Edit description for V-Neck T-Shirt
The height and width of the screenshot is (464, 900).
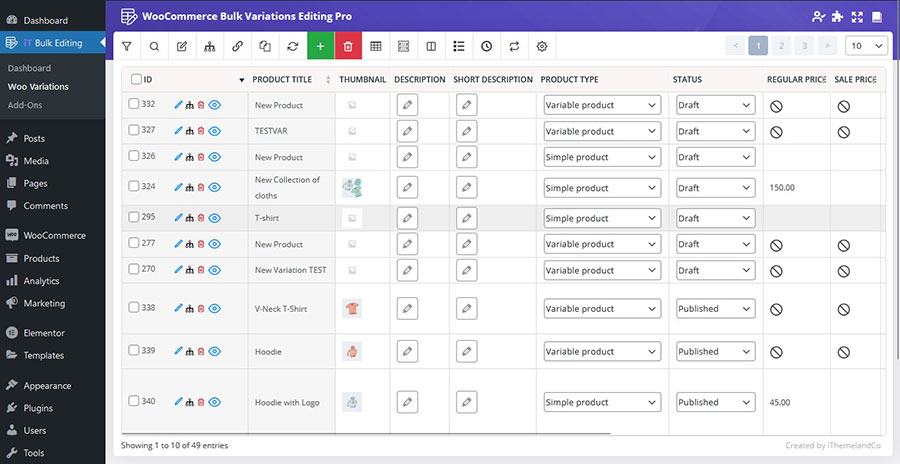coord(407,308)
